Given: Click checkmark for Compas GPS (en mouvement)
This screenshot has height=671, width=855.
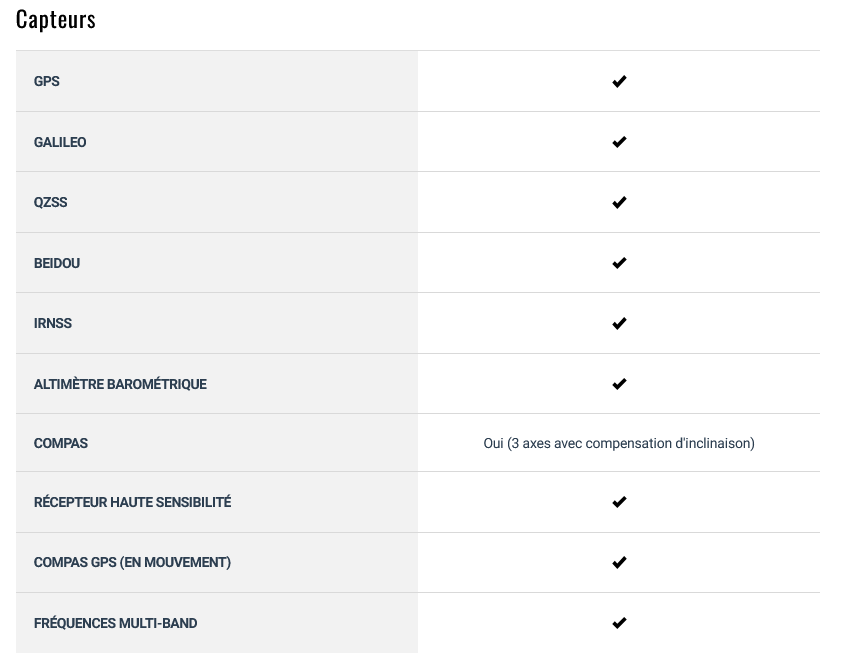Looking at the screenshot, I should point(619,562).
